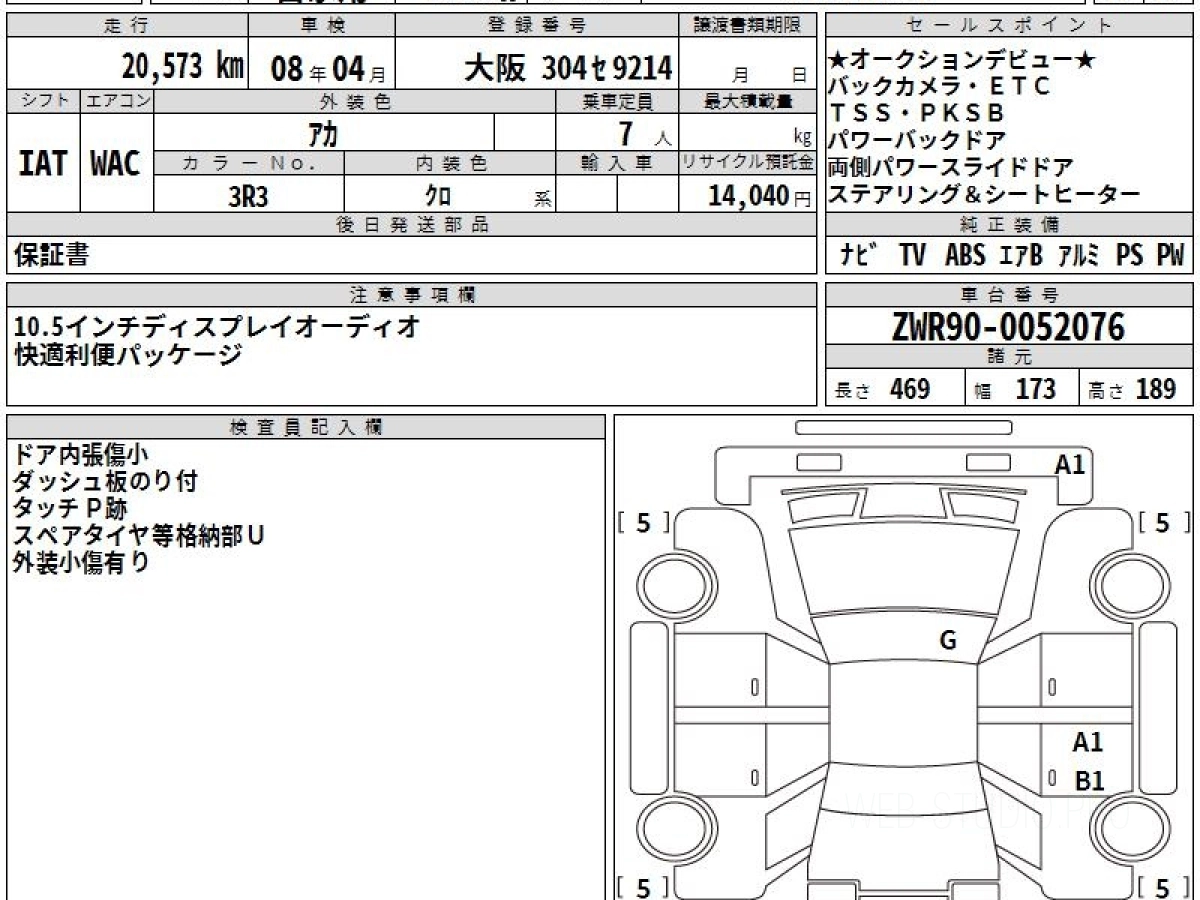Viewport: 1200px width, 900px height.
Task: Select the 諸元 header
Action: point(1009,357)
